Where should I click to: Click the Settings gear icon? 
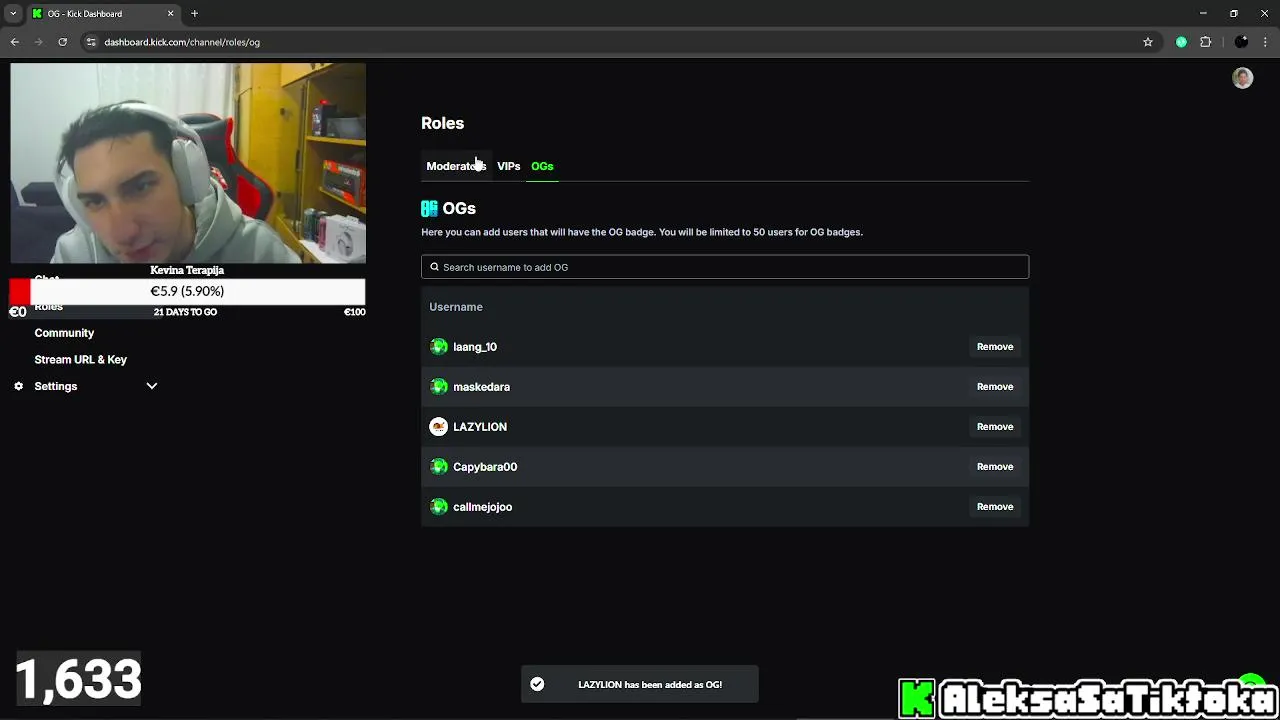pyautogui.click(x=18, y=386)
